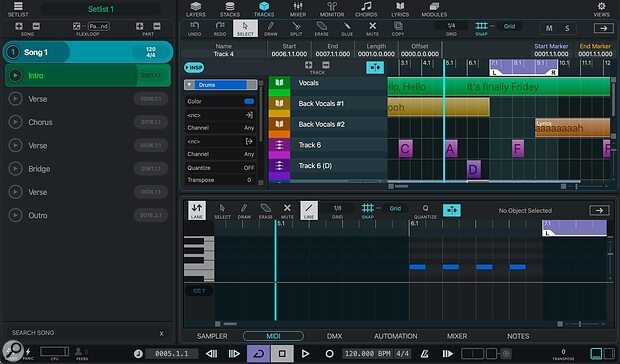This screenshot has height=364, width=620.
Task: Select the Line tool in MIDI editor
Action: (x=309, y=210)
